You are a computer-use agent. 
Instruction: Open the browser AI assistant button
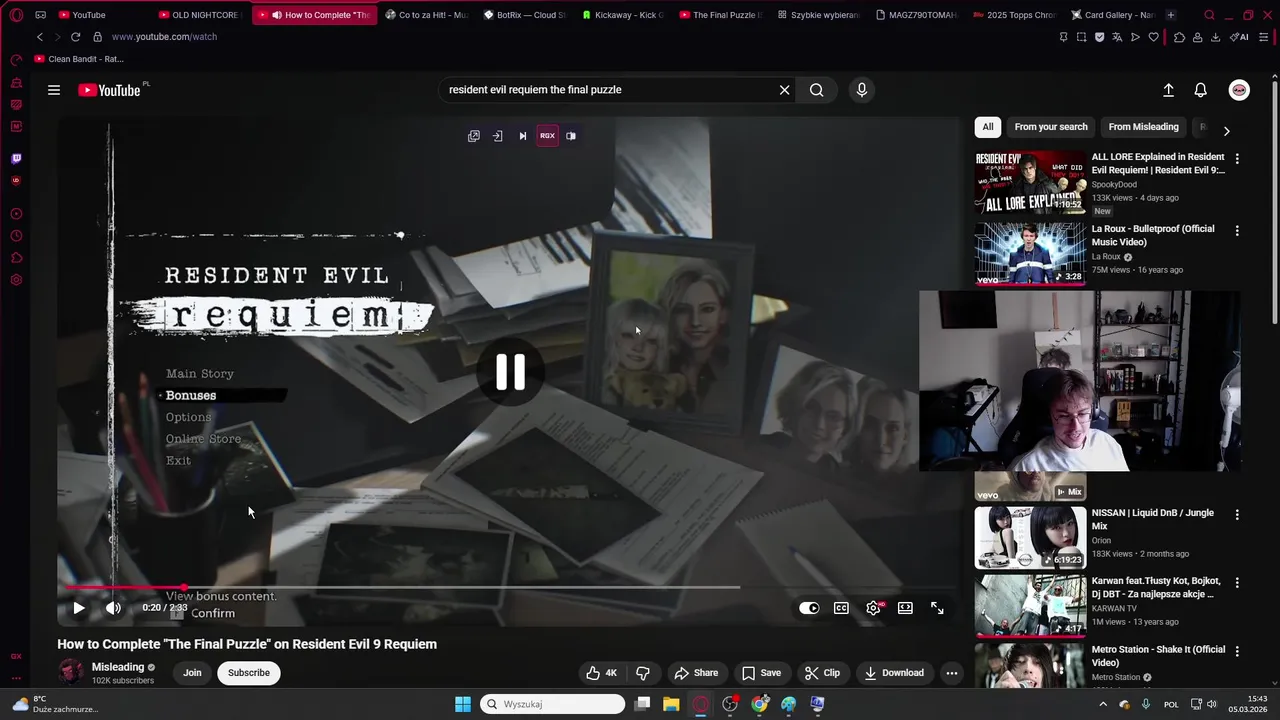[1241, 37]
